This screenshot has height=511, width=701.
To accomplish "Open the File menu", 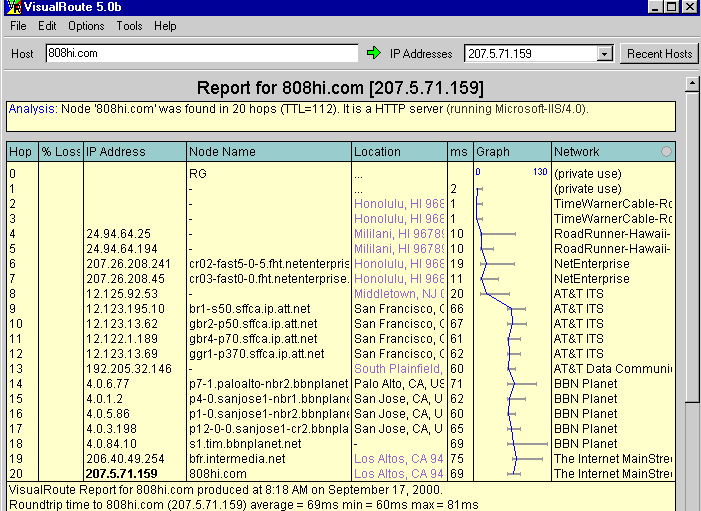I will tap(18, 26).
